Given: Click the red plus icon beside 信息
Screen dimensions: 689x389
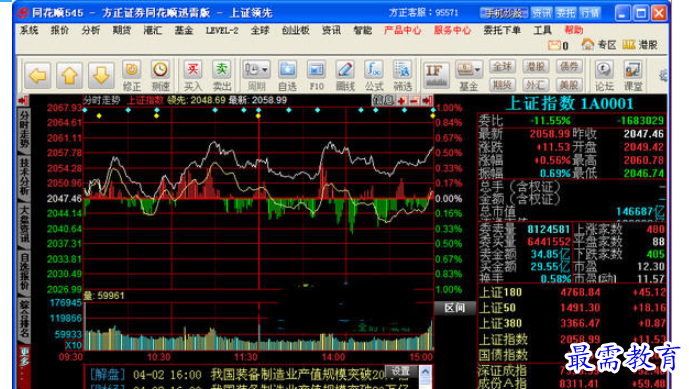Looking at the screenshot, I should click(x=402, y=101).
